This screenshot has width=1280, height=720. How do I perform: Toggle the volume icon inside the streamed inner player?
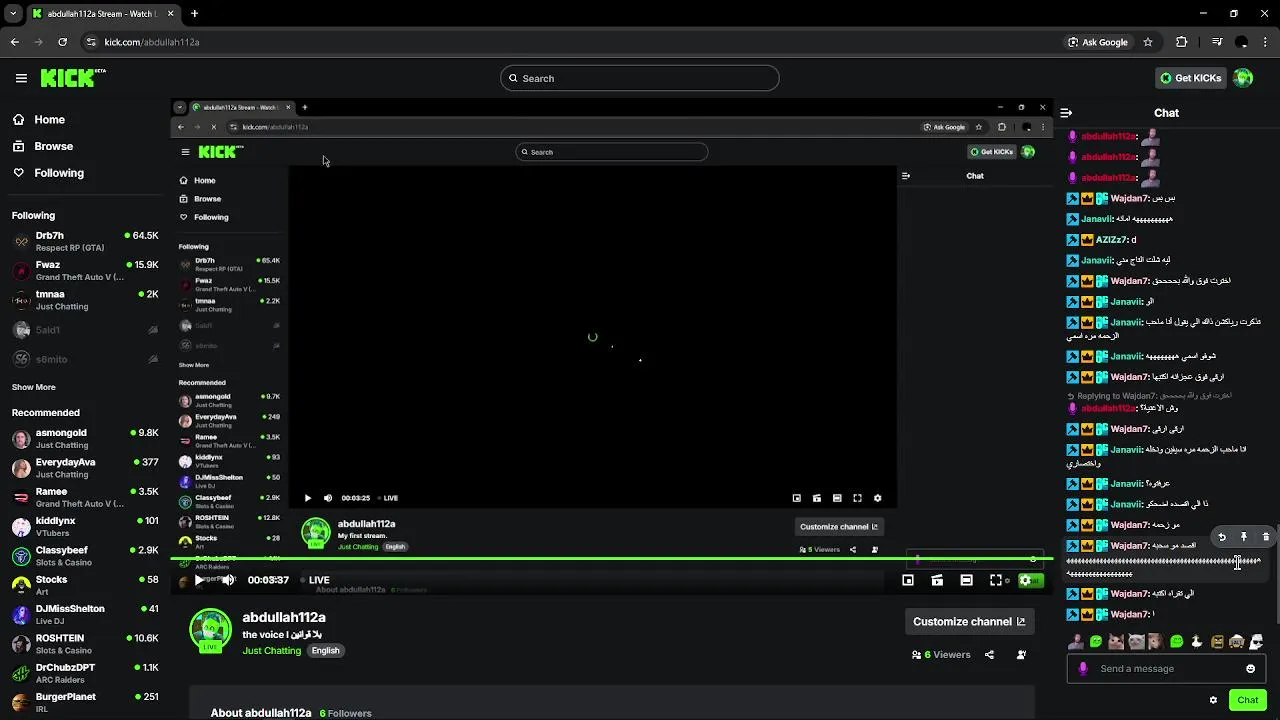[327, 498]
